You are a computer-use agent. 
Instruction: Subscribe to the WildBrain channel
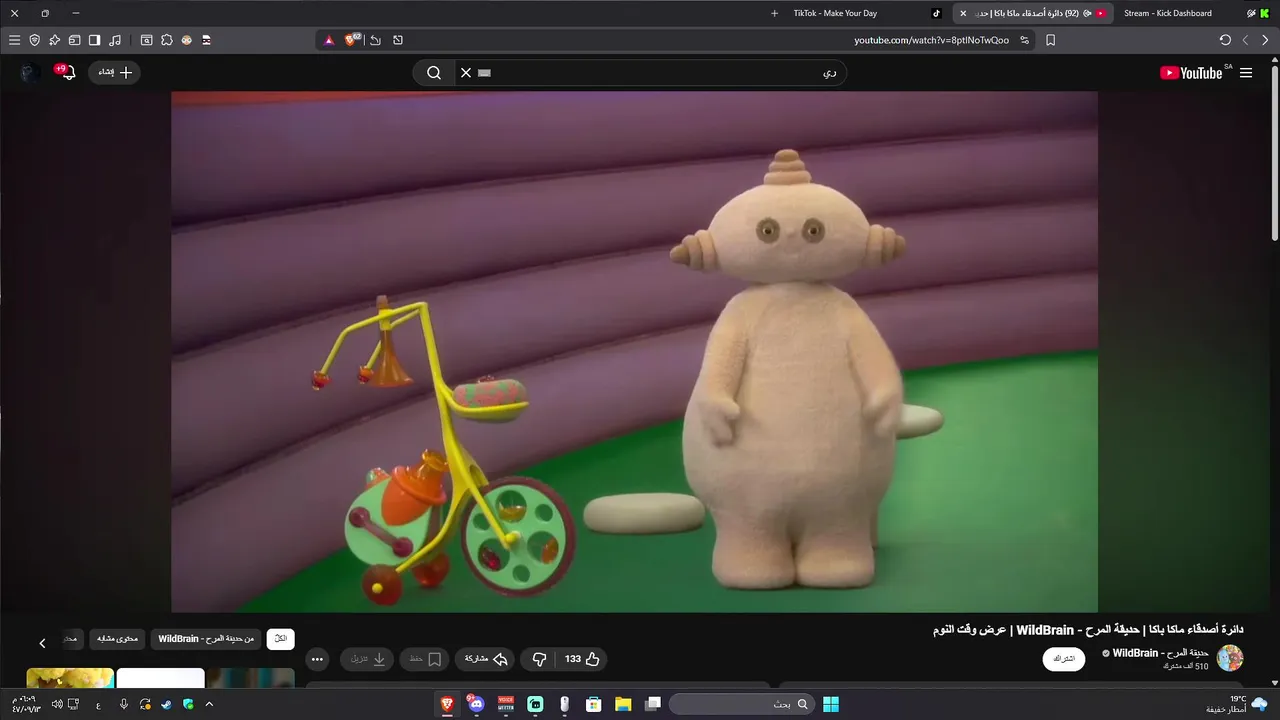pos(1064,659)
